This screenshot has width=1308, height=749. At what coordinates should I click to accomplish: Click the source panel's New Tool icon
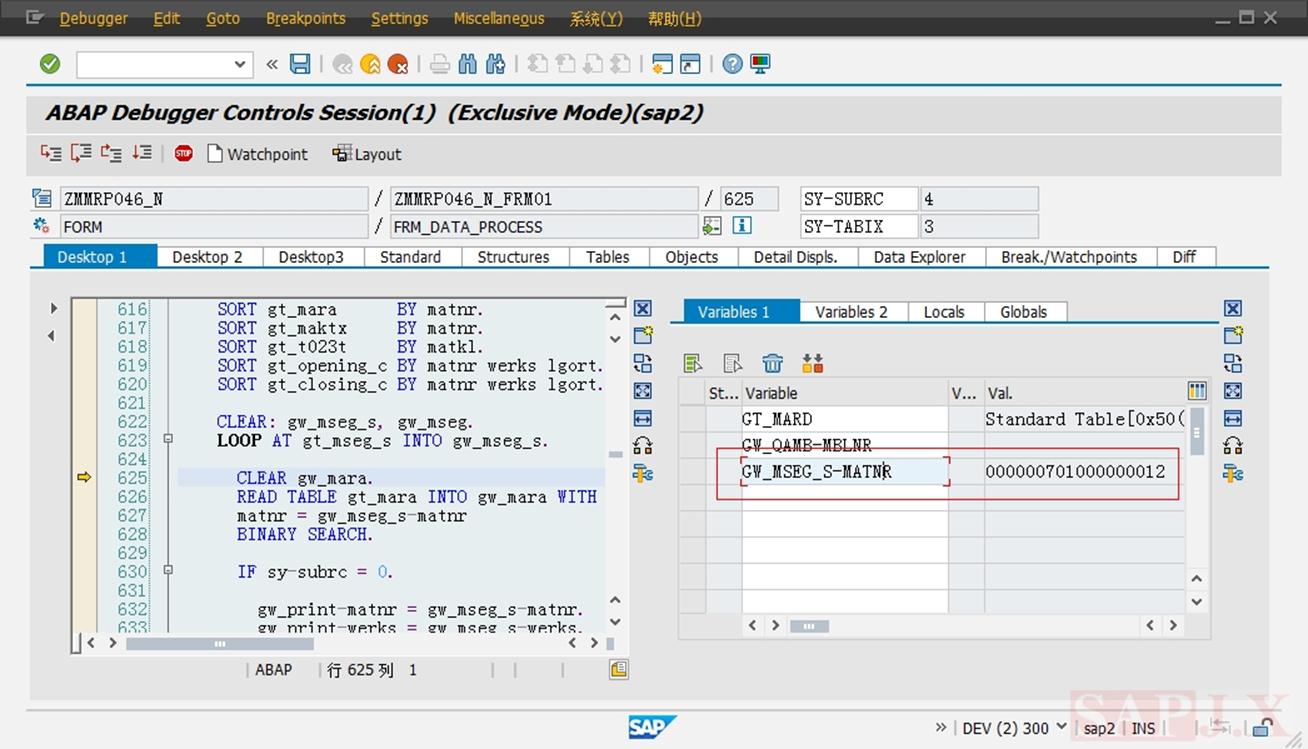click(x=643, y=335)
